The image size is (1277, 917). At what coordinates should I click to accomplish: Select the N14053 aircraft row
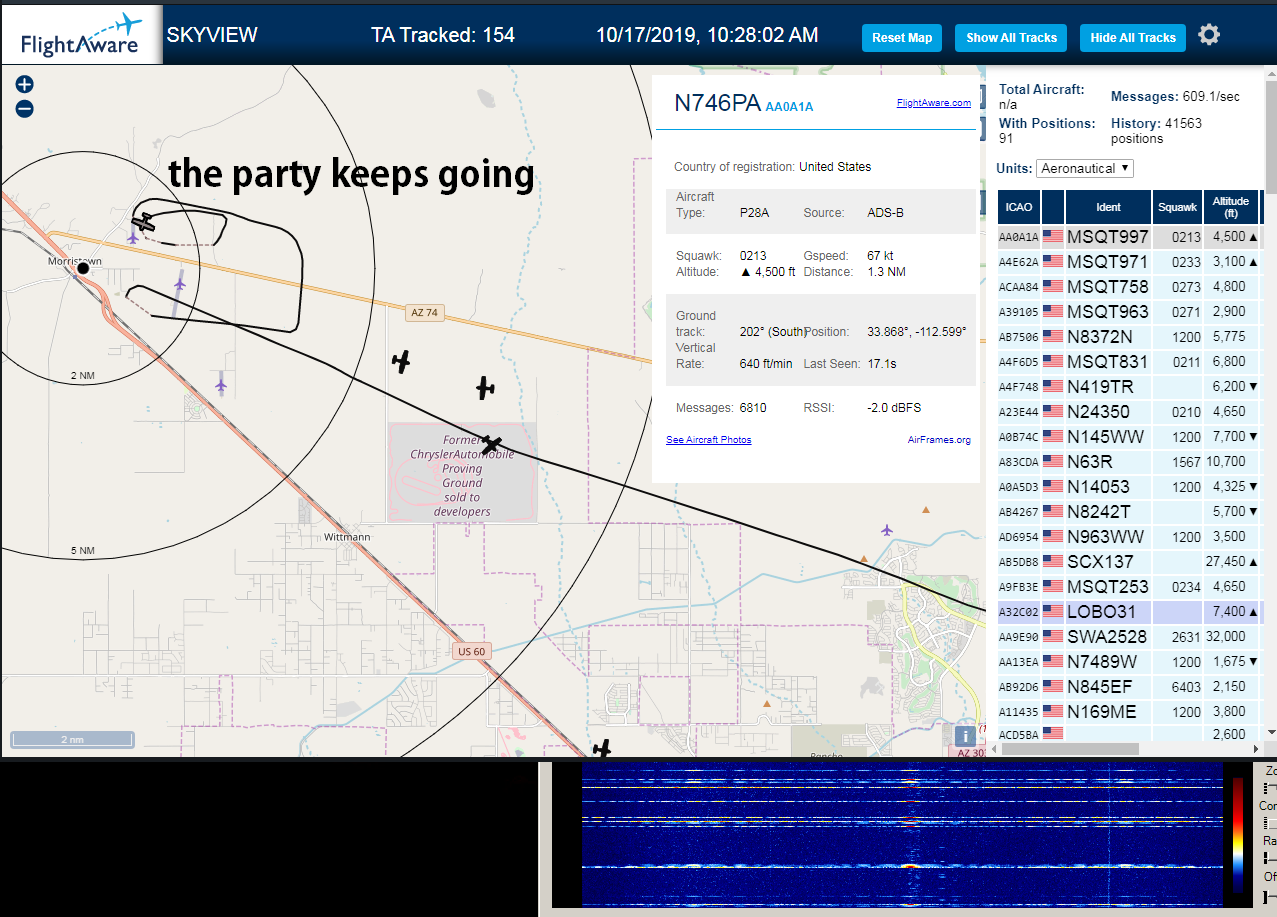tap(1130, 487)
